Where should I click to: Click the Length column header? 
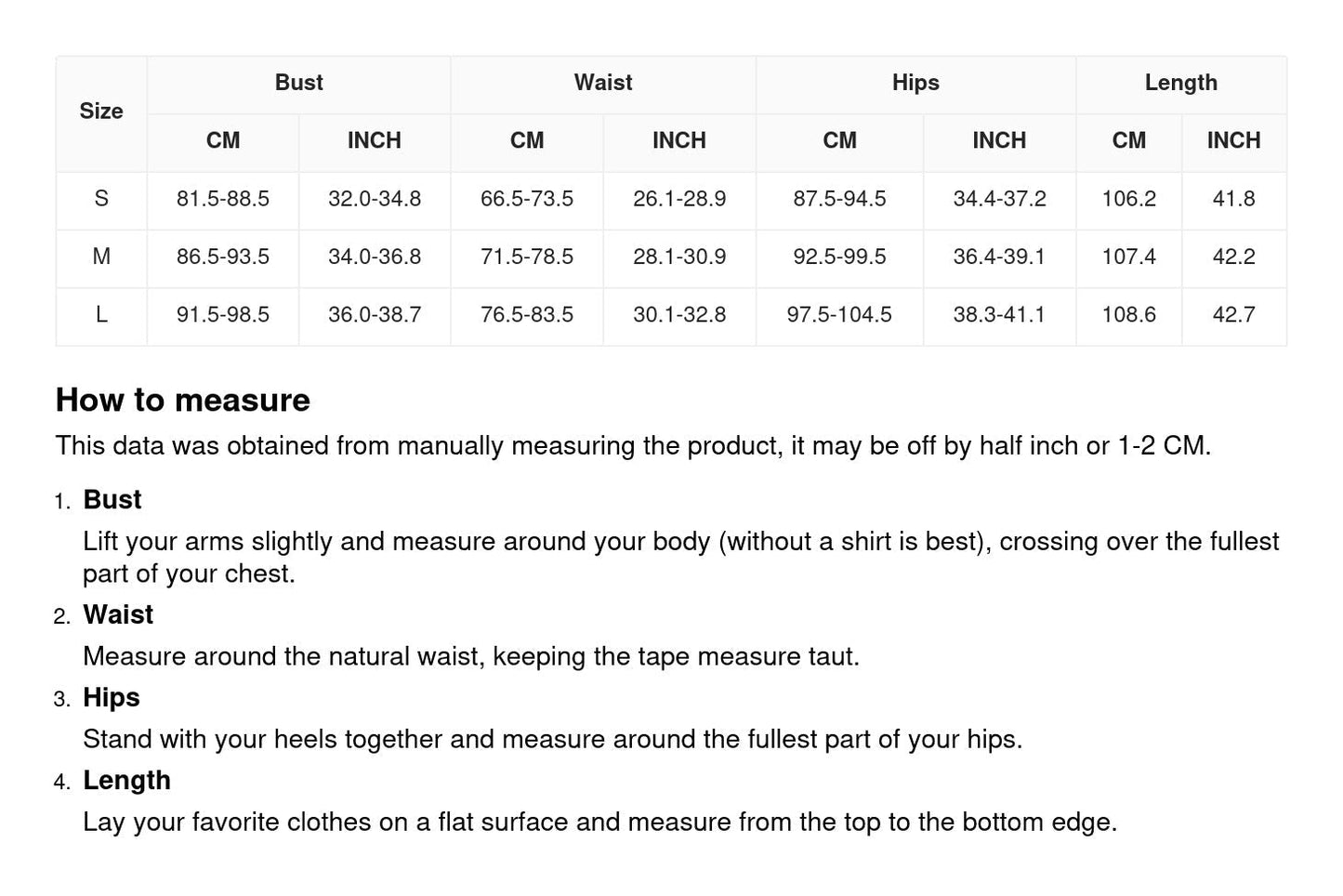coord(1180,83)
